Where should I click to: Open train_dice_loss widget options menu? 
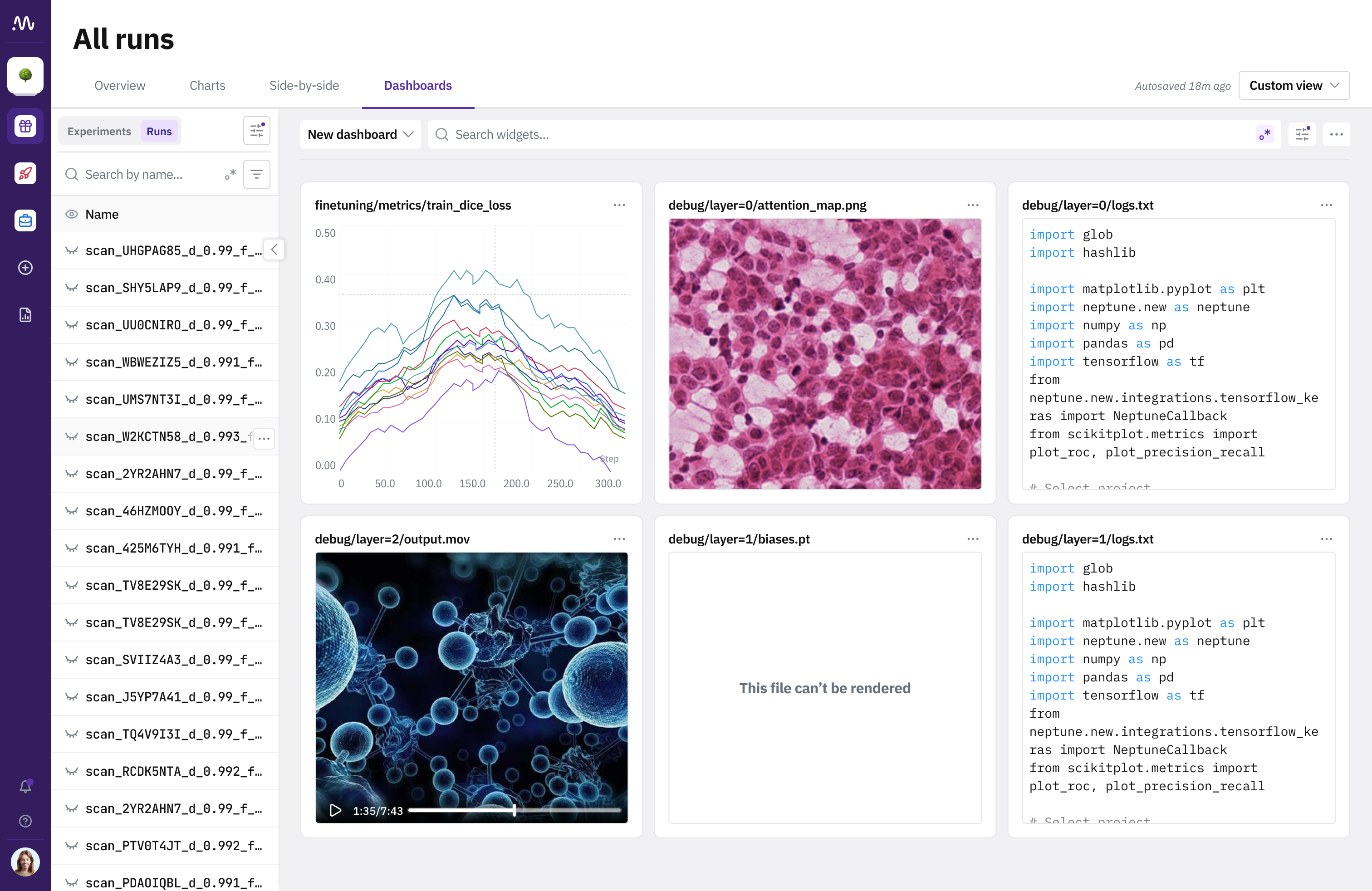click(619, 205)
